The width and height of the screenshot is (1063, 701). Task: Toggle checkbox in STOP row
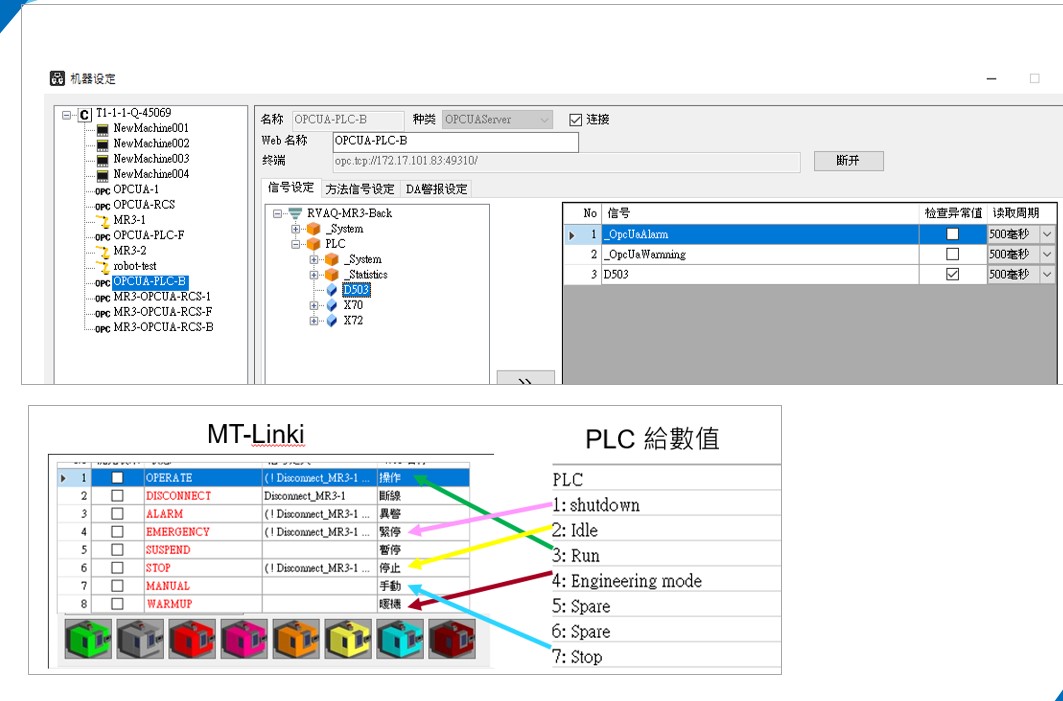tap(117, 567)
